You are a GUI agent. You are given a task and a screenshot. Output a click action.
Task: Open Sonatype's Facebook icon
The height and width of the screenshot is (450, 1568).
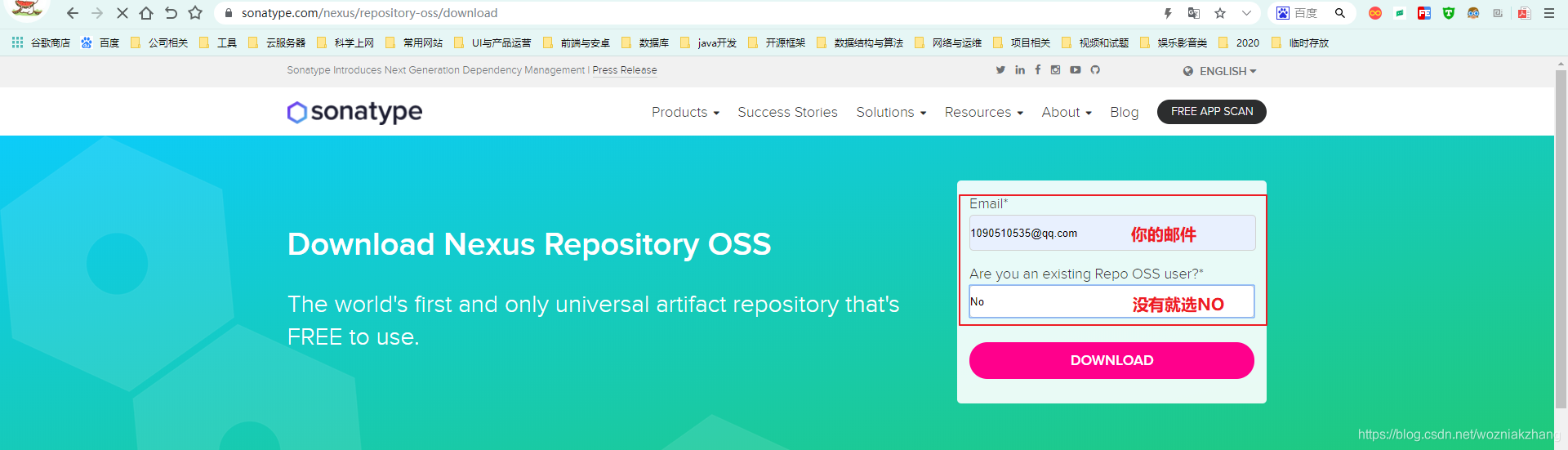point(1038,70)
